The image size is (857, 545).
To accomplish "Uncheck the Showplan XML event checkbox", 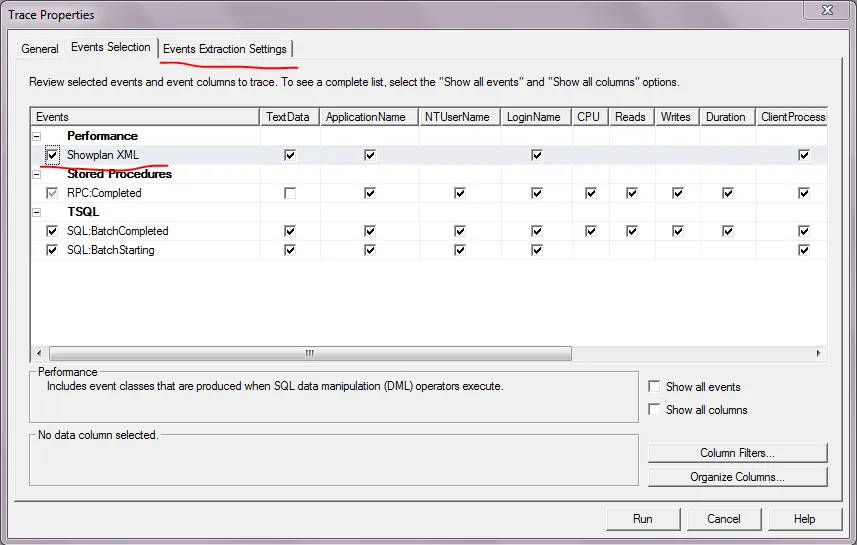I will pyautogui.click(x=52, y=155).
